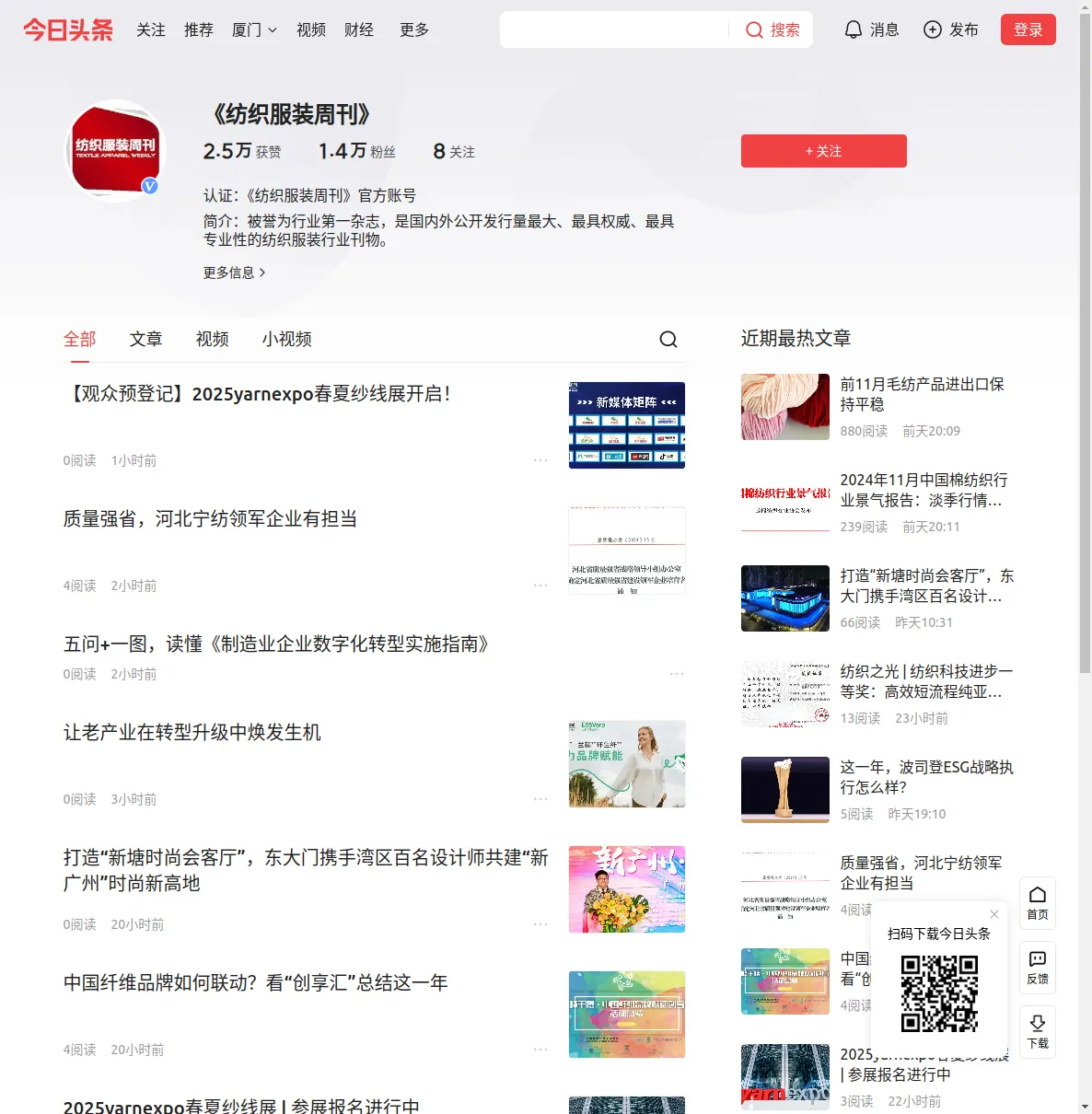1092x1114 pixels.
Task: Open article 中国纤维品牌如何联动 in feed
Action: tap(255, 983)
